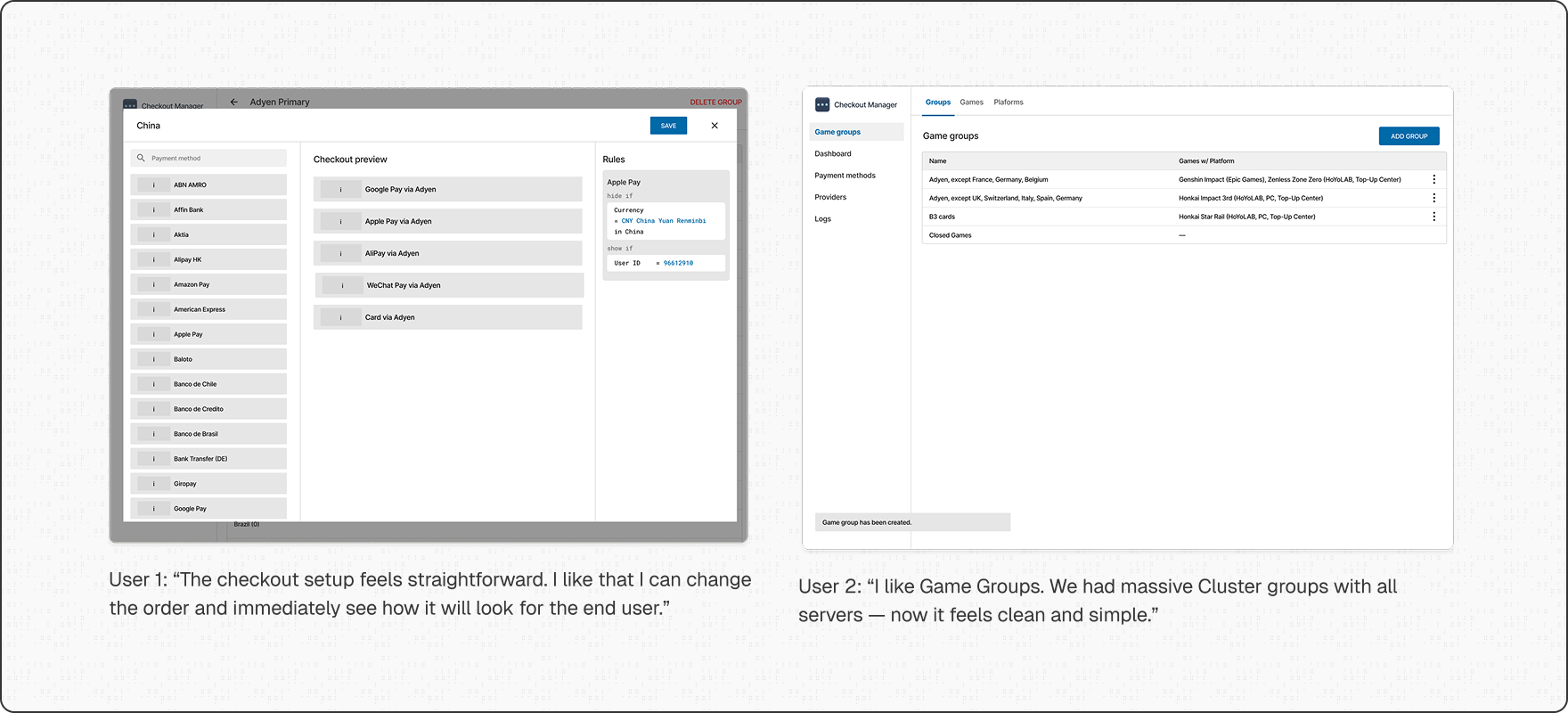Open the Plaforms tab

(x=1009, y=102)
